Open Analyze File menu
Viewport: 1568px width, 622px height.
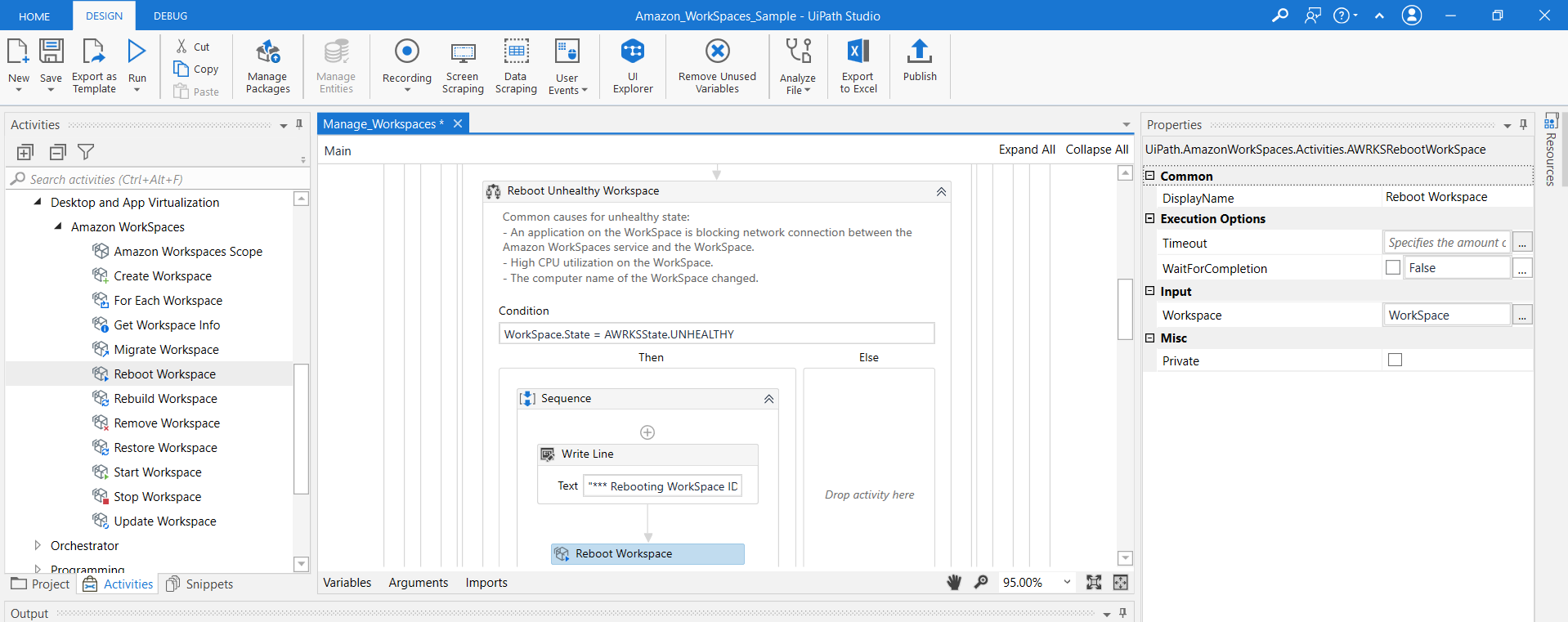[x=797, y=65]
